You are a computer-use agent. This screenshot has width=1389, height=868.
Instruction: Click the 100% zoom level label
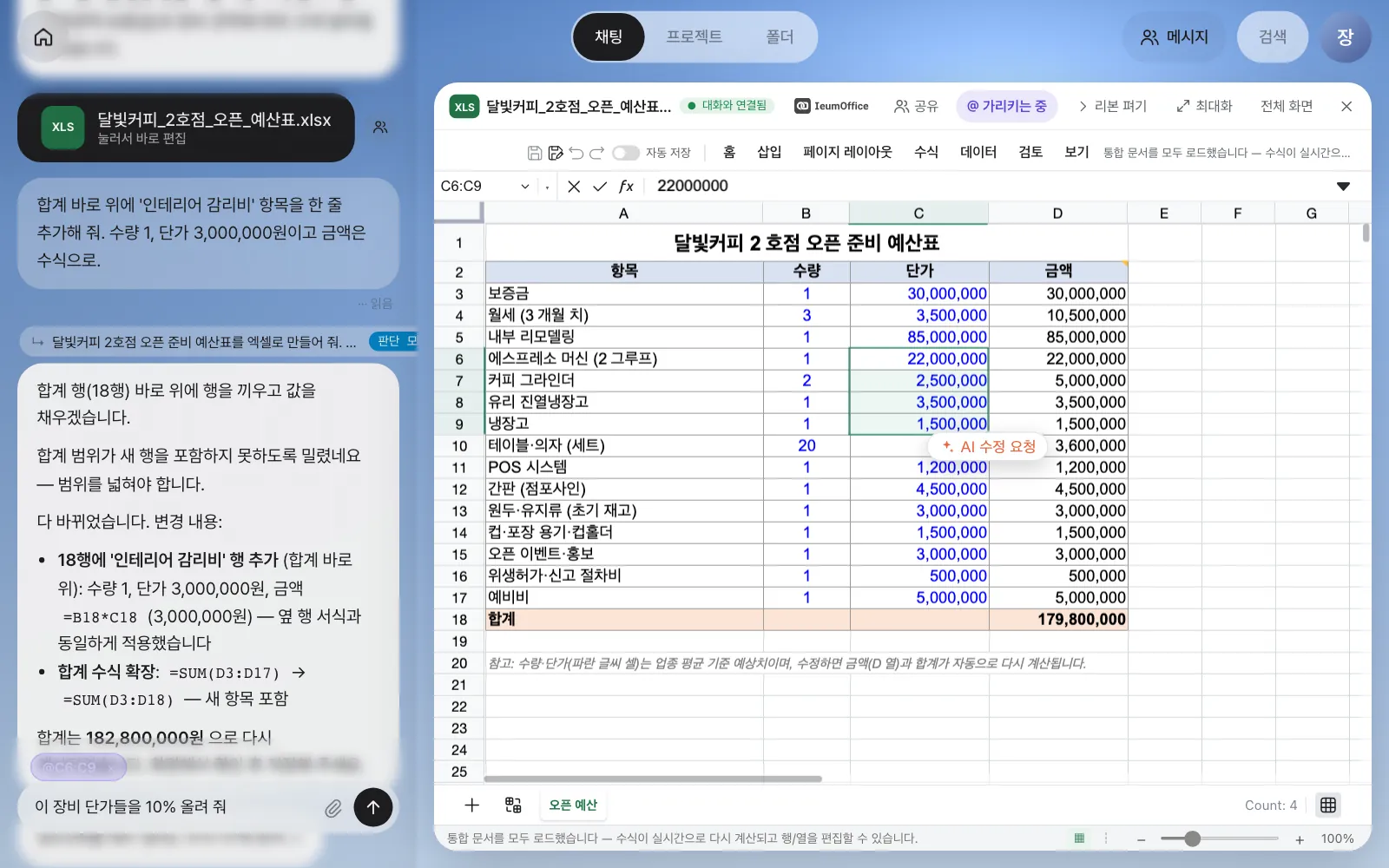(x=1337, y=839)
